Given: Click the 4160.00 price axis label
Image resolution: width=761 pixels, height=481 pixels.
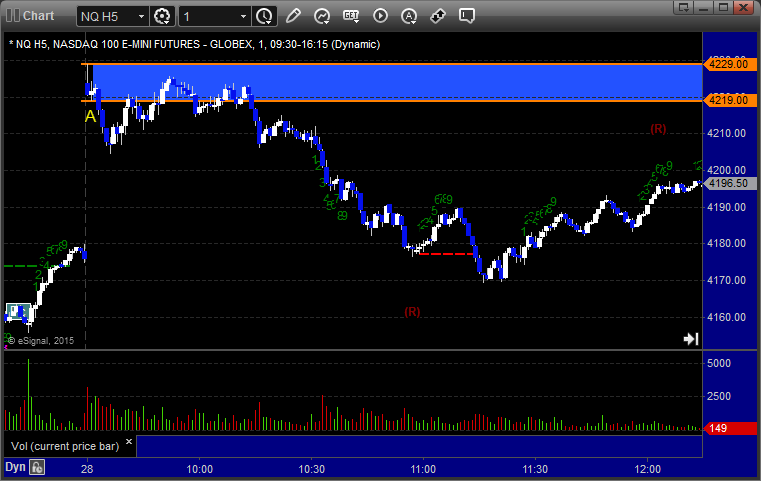Looking at the screenshot, I should point(727,317).
